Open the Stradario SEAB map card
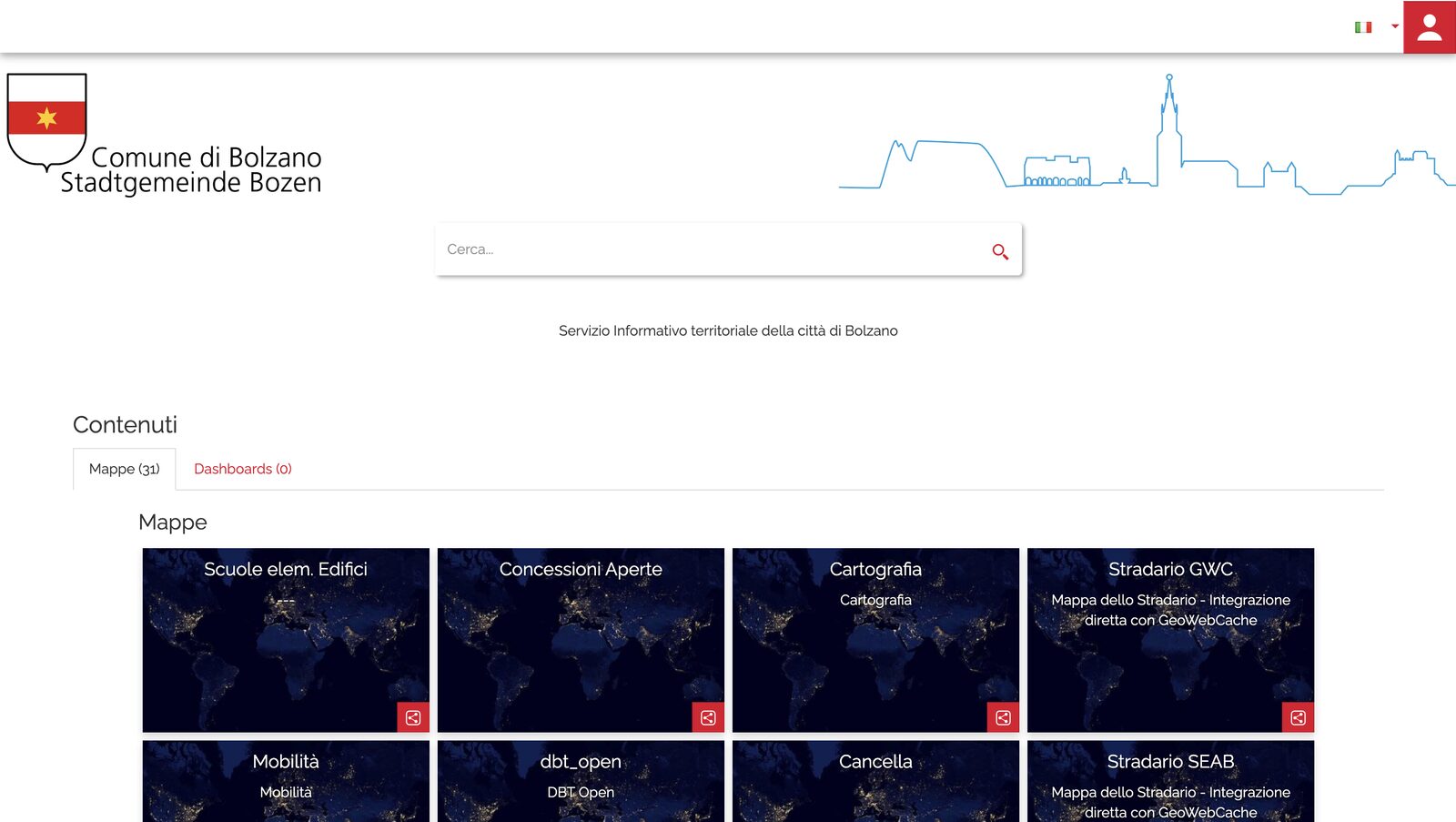Image resolution: width=1456 pixels, height=822 pixels. tap(1170, 781)
